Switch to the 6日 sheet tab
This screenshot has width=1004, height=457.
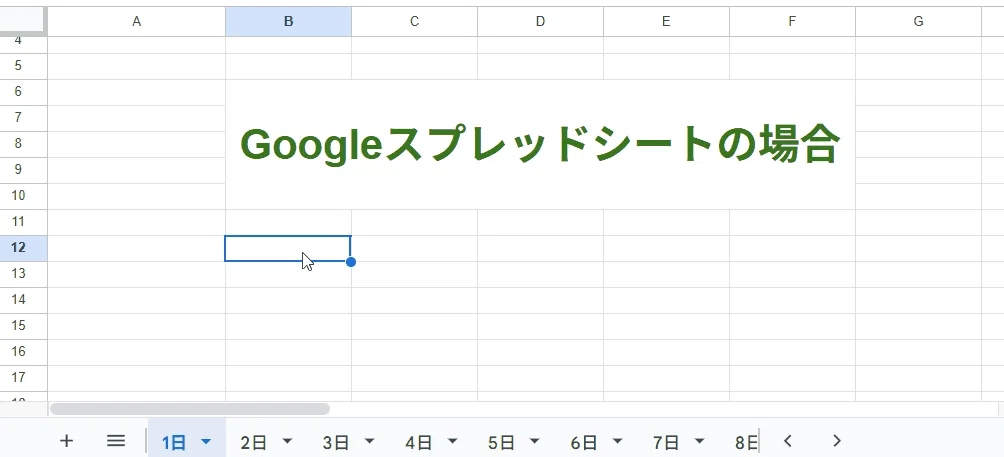pos(583,442)
